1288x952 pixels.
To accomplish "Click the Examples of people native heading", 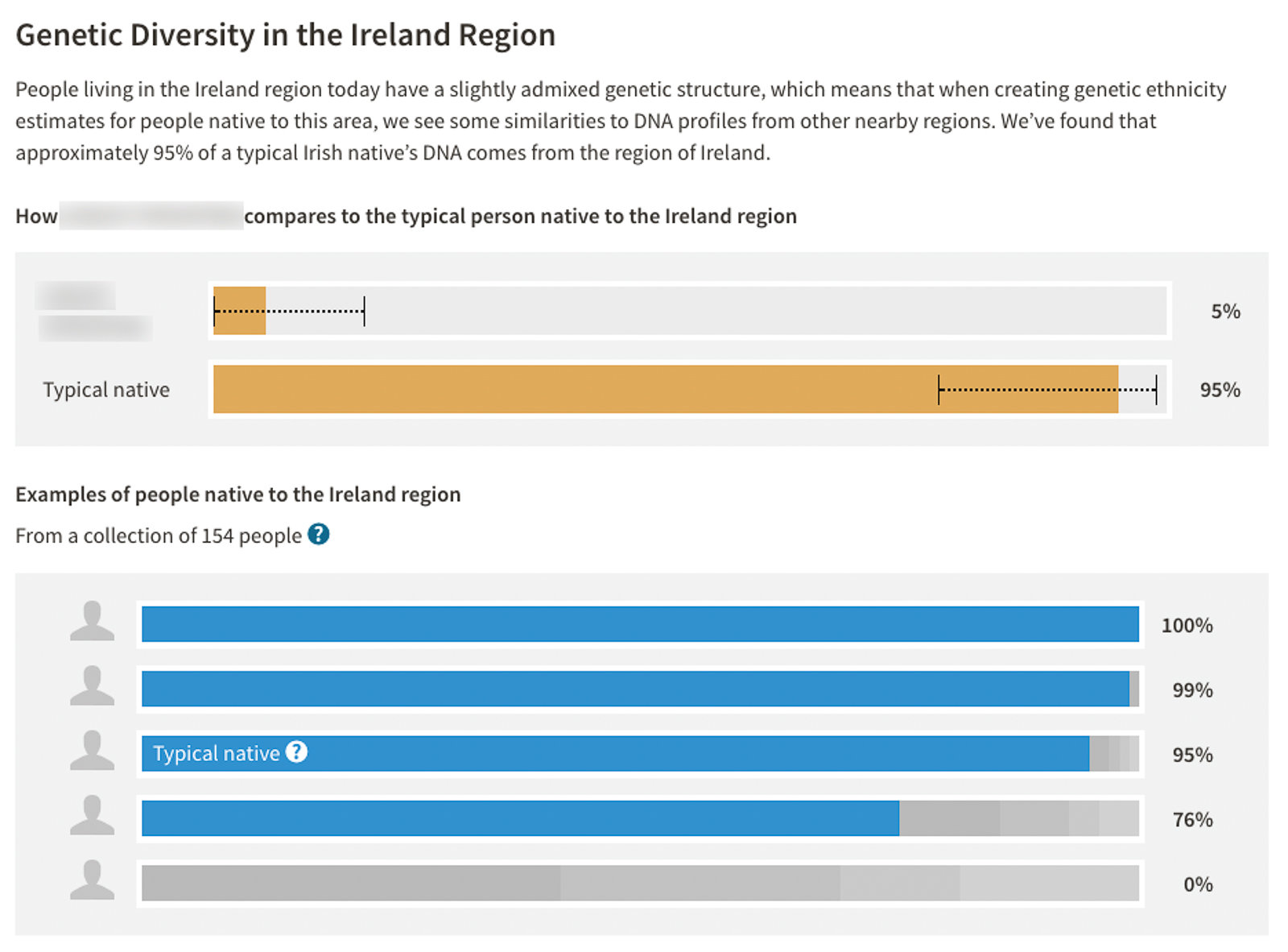I will [237, 494].
